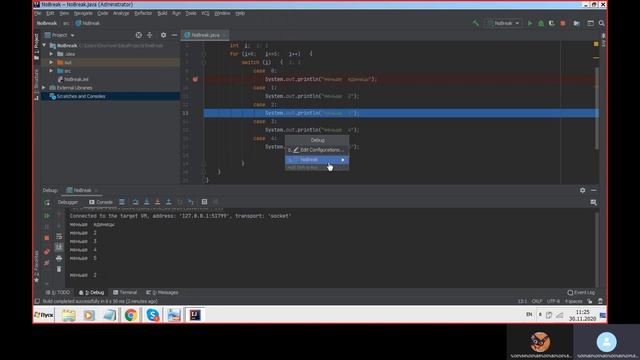Switch to the NoBreak.java editor tab
The image size is (640, 360).
click(x=204, y=35)
